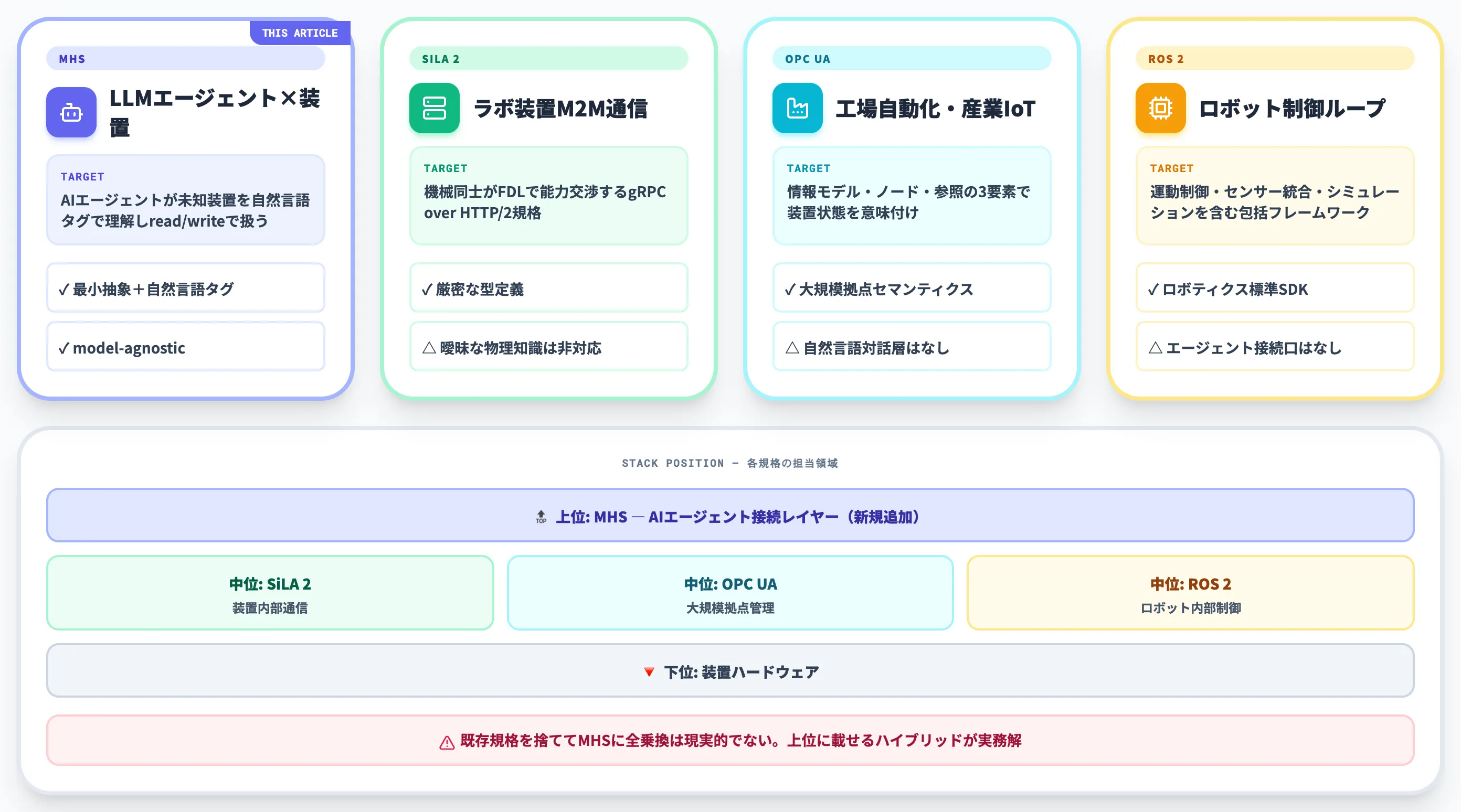Click the 中位: ROS 2 layer box
The height and width of the screenshot is (812, 1461).
pos(1190,593)
